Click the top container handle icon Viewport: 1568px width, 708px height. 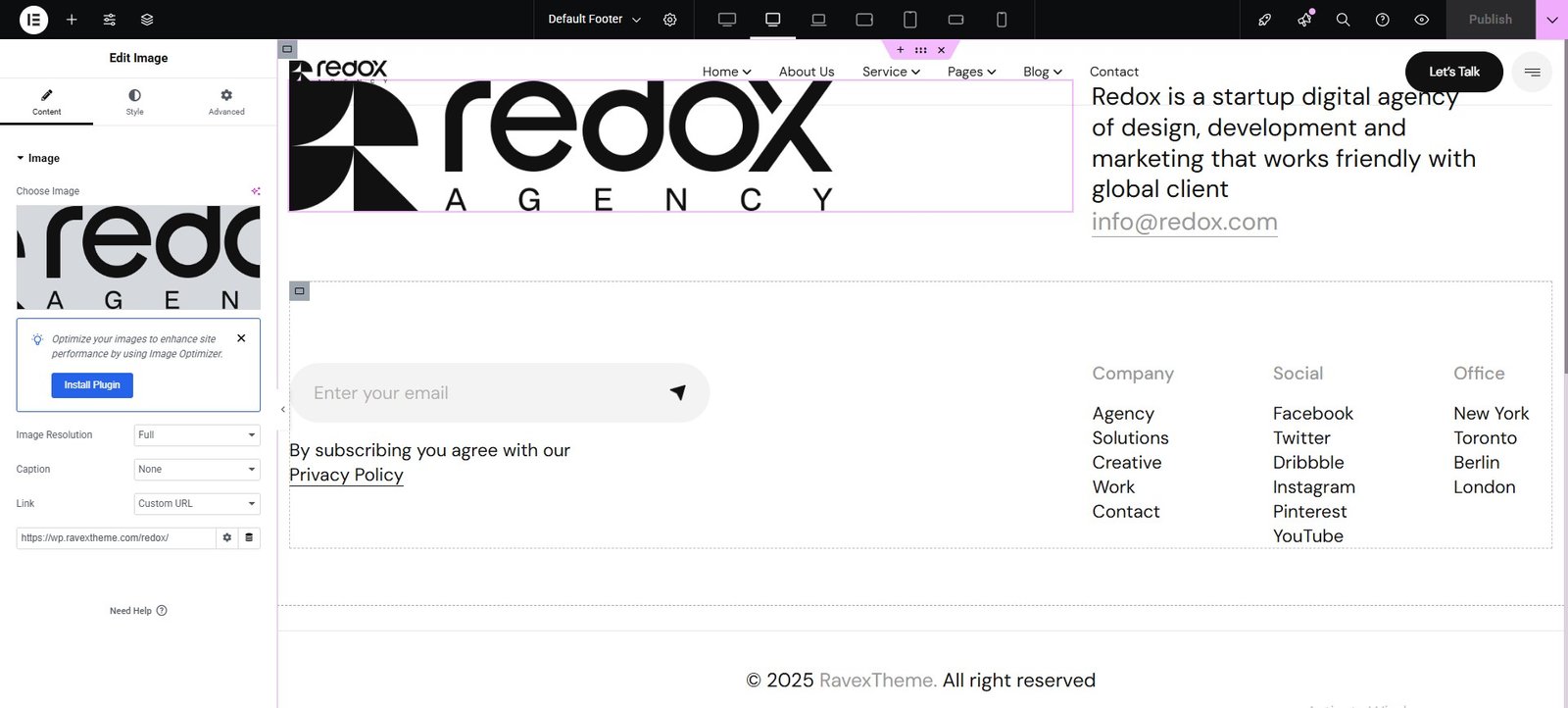[287, 49]
